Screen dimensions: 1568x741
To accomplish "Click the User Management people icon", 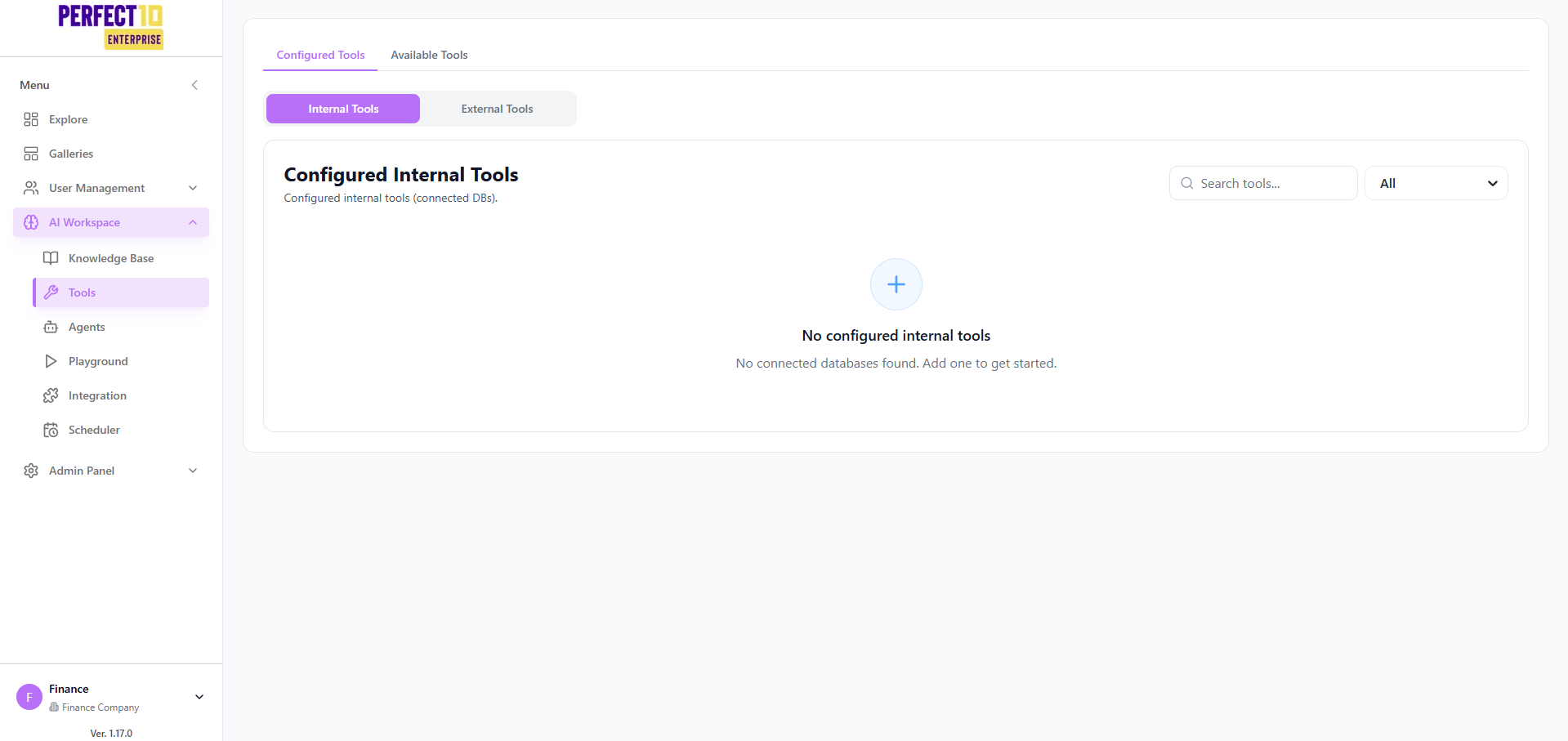I will pos(31,188).
